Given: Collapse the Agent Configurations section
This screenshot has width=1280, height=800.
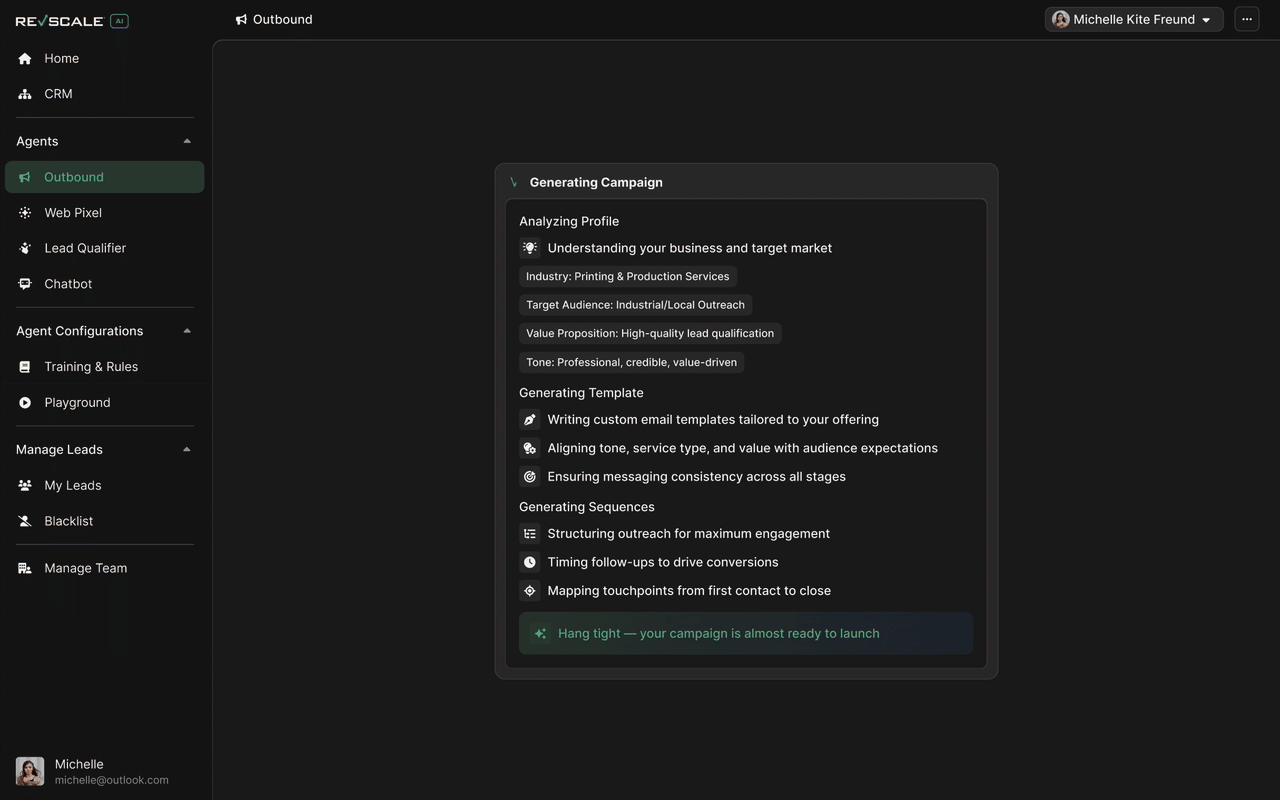Looking at the screenshot, I should [x=186, y=330].
